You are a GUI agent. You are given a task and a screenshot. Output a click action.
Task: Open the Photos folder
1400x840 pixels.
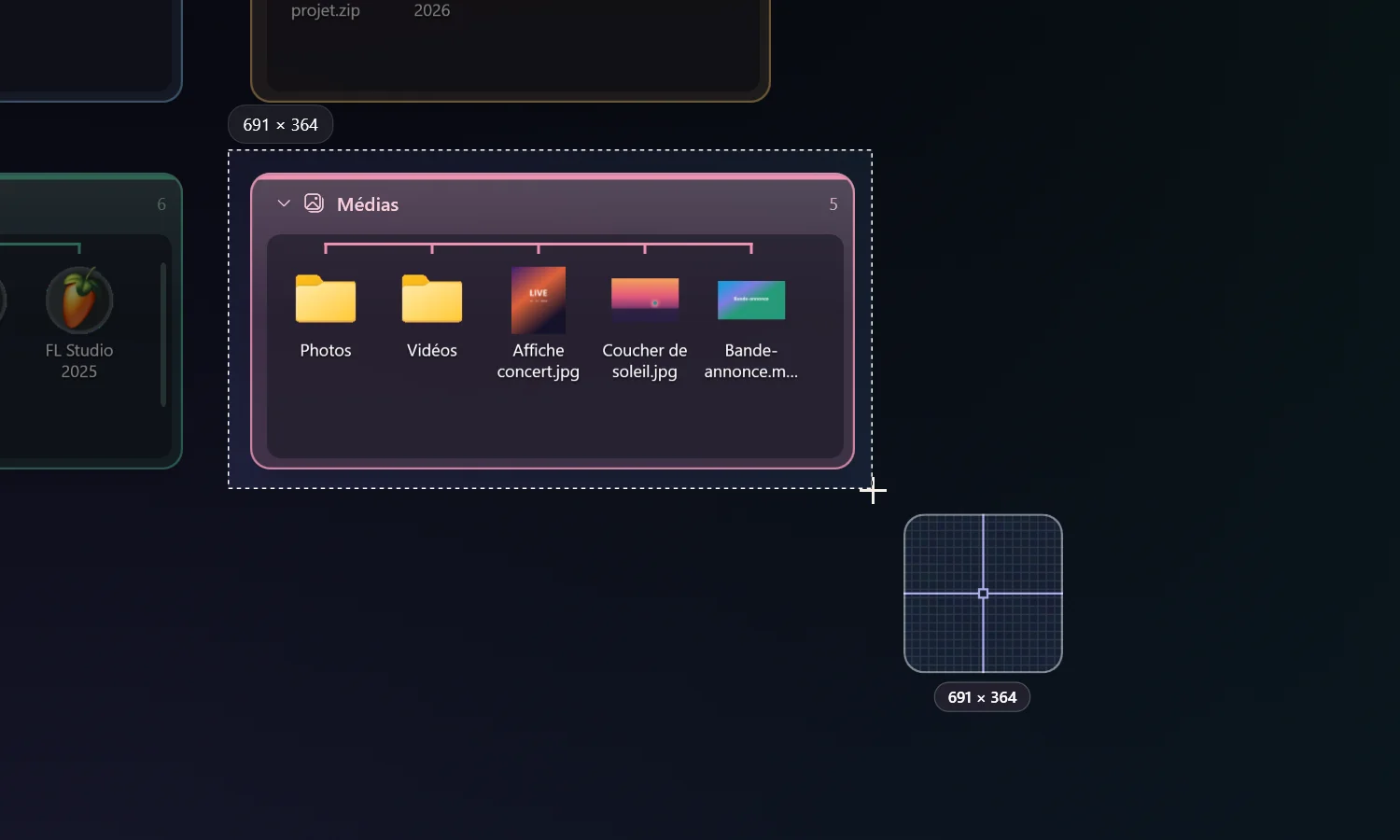click(326, 299)
